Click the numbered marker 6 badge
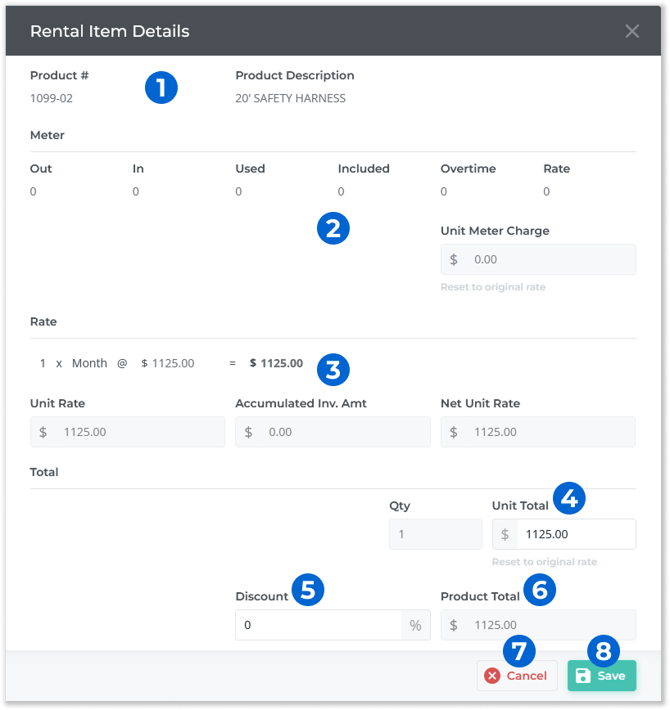Viewport: 670px width, 710px height. [540, 589]
